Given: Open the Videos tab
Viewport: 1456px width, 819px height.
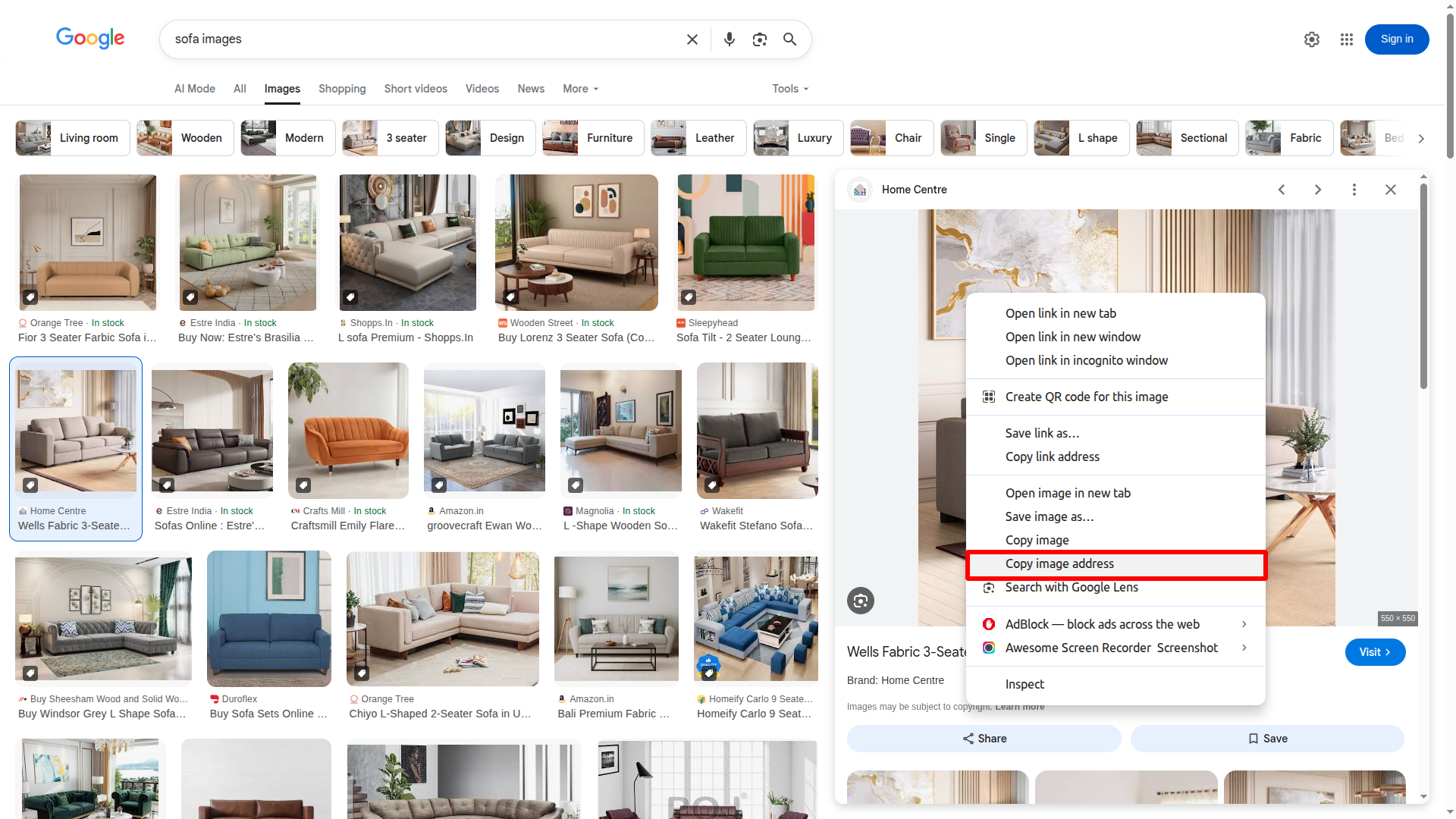Looking at the screenshot, I should click(482, 89).
